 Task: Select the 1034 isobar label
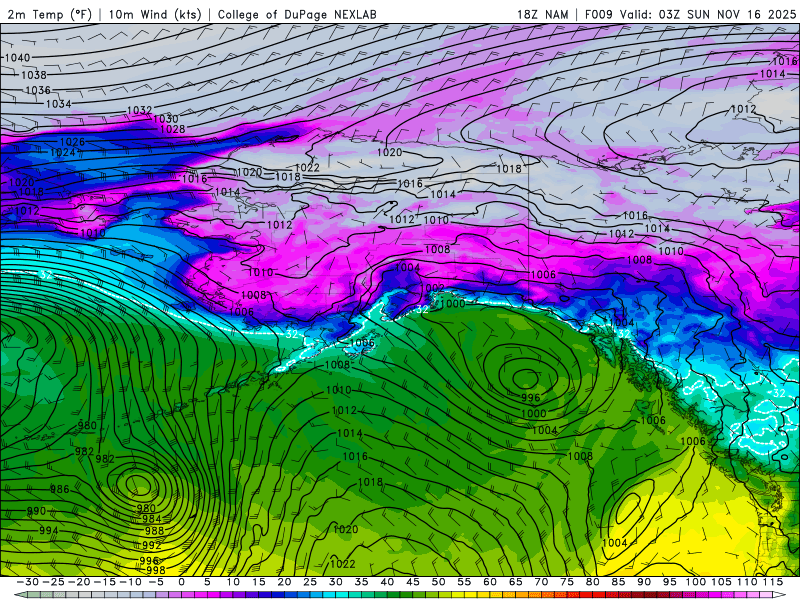(59, 104)
